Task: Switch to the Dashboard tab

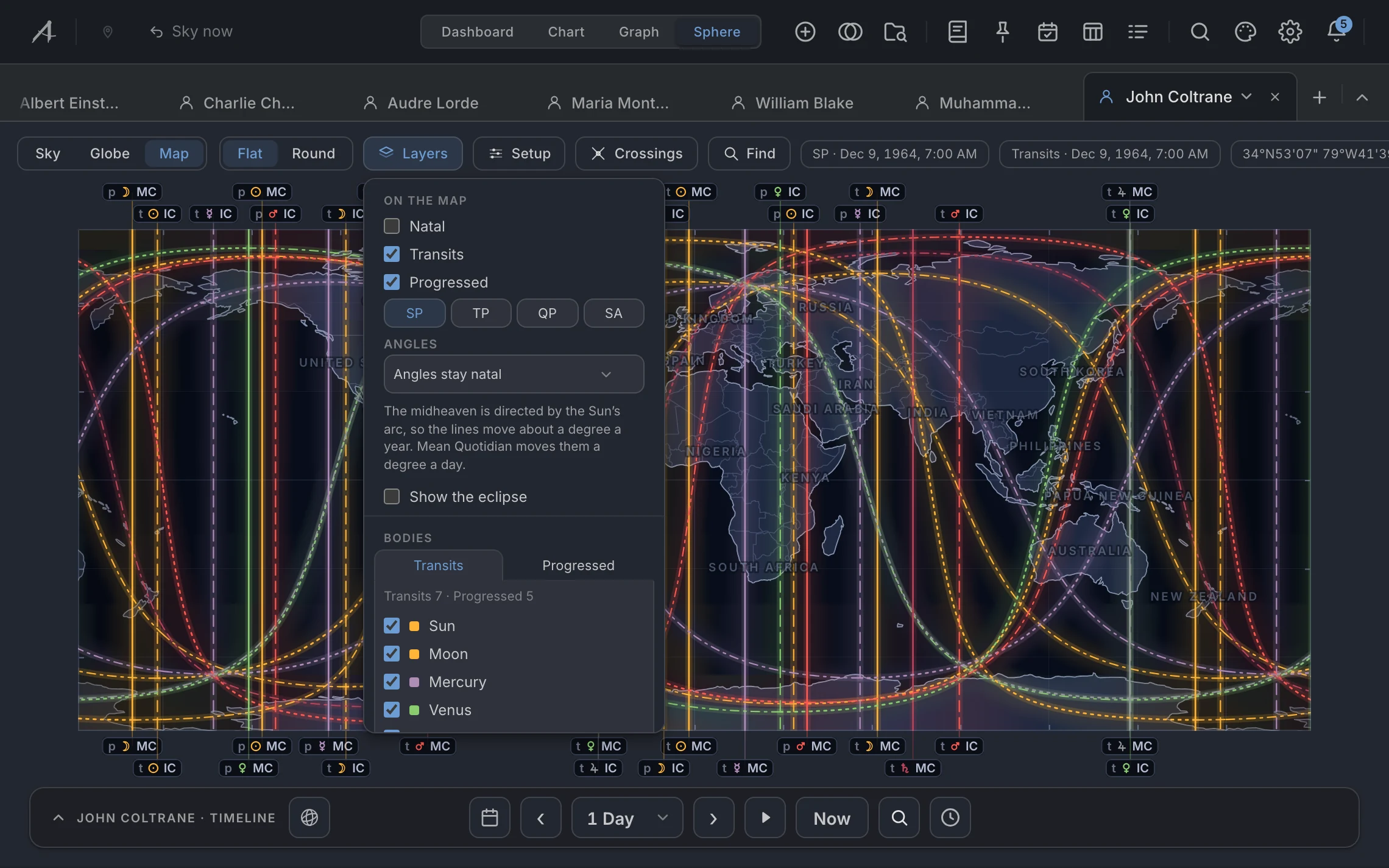Action: (x=478, y=32)
